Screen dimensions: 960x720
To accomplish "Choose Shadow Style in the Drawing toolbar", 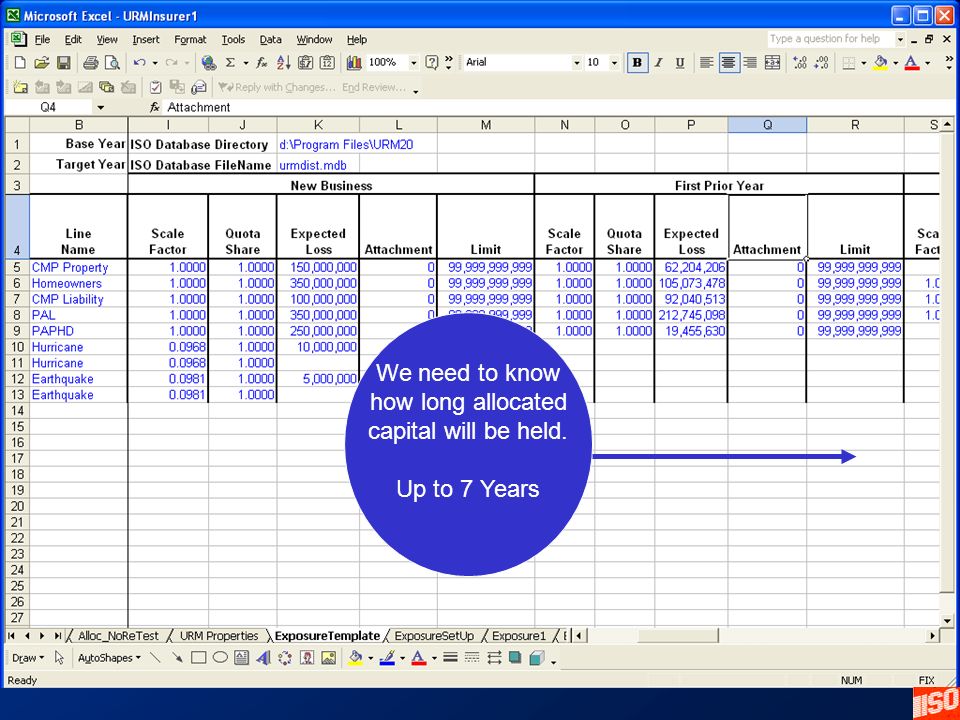I will click(515, 658).
